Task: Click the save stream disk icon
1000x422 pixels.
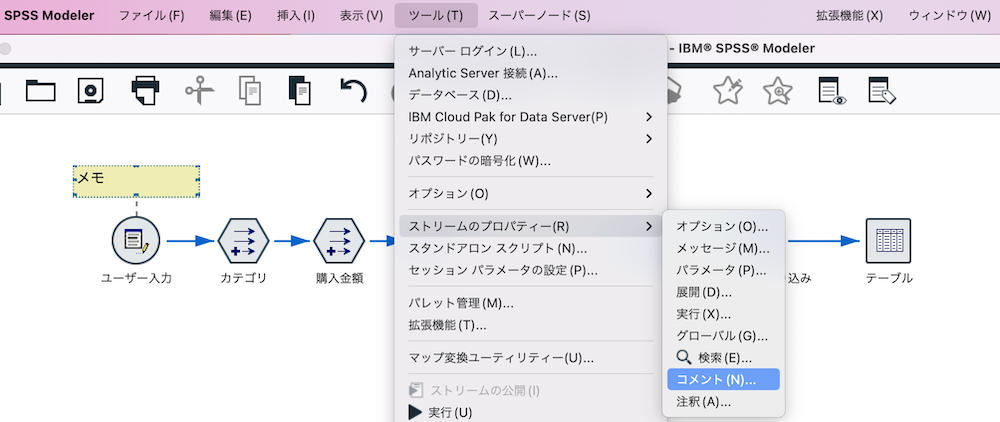Action: [x=91, y=91]
